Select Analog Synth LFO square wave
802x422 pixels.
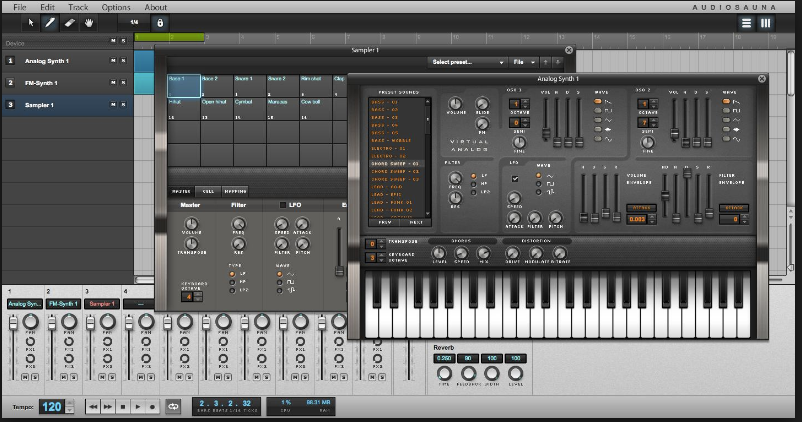tap(539, 184)
